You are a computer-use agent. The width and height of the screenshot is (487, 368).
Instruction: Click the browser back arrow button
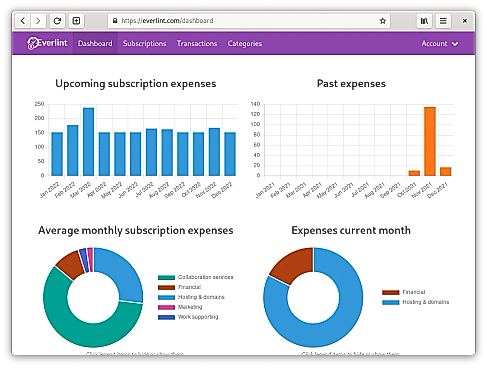(23, 21)
